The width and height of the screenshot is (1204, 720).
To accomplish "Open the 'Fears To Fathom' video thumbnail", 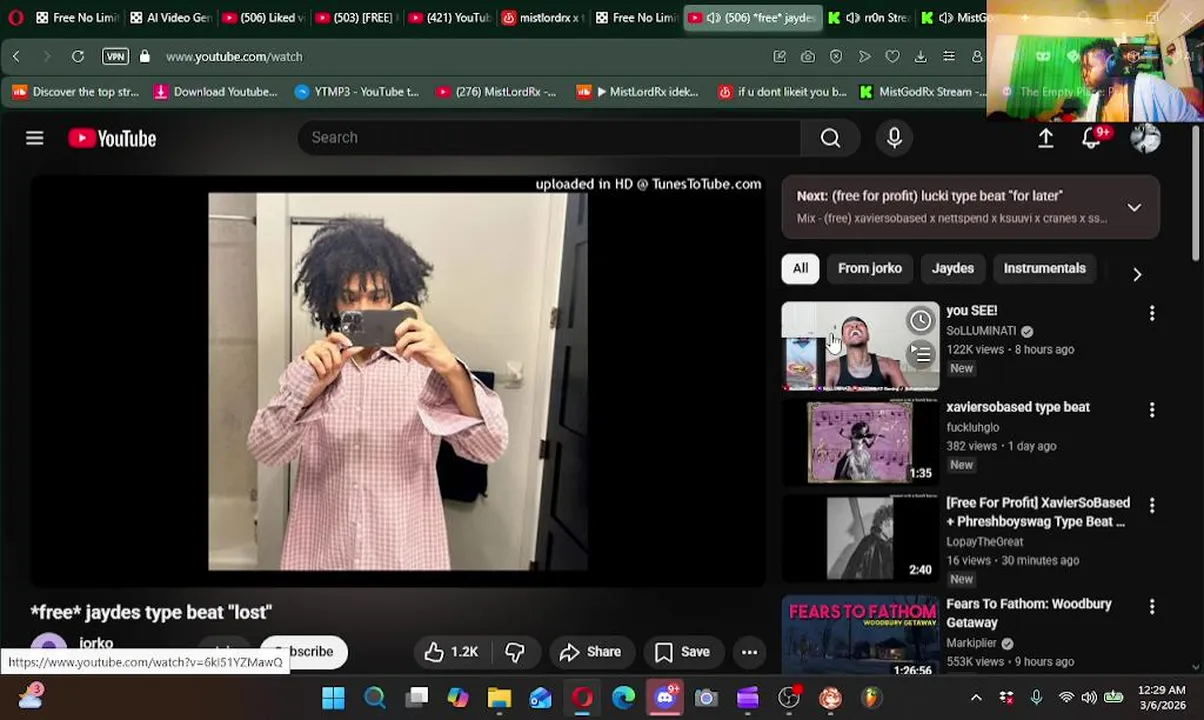I will point(860,638).
